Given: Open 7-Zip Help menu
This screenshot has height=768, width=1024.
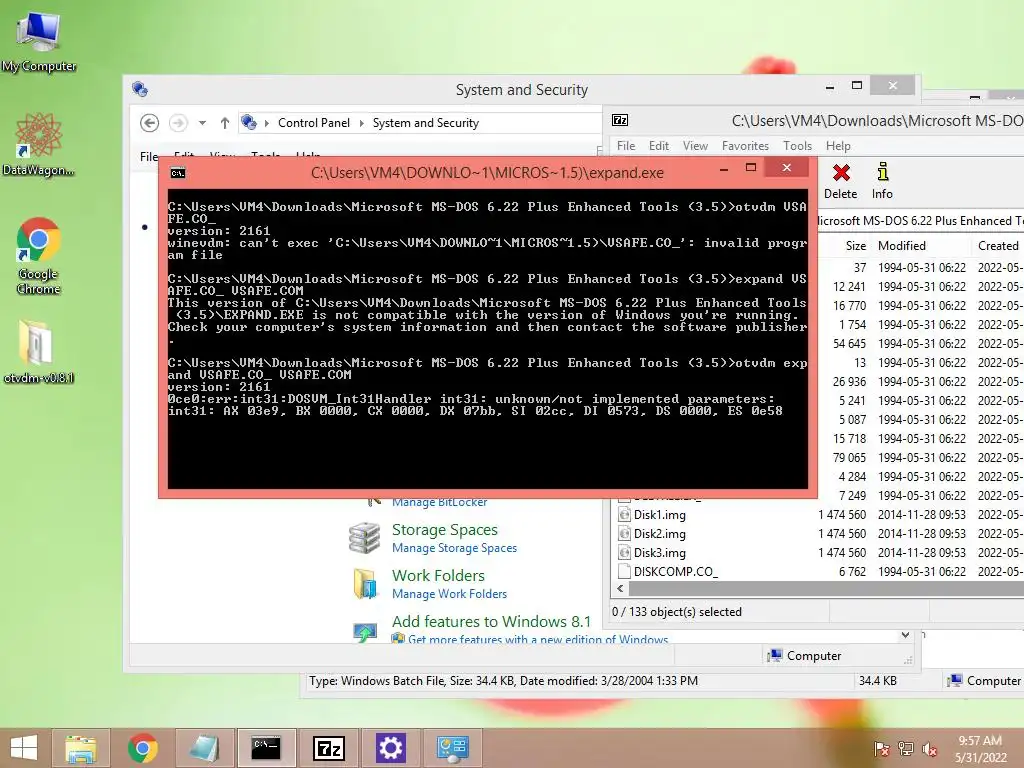Looking at the screenshot, I should click(838, 146).
